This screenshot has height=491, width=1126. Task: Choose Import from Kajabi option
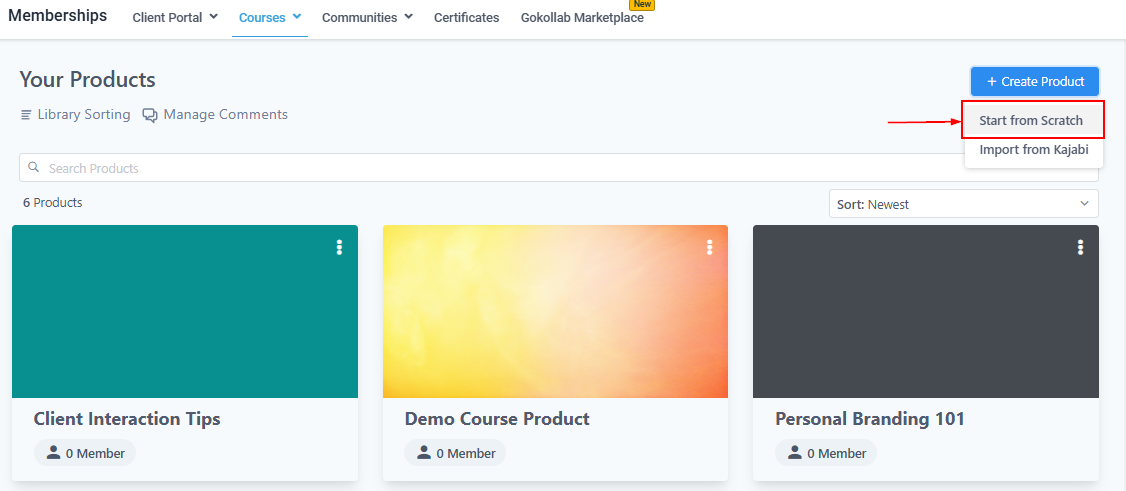(x=1033, y=150)
